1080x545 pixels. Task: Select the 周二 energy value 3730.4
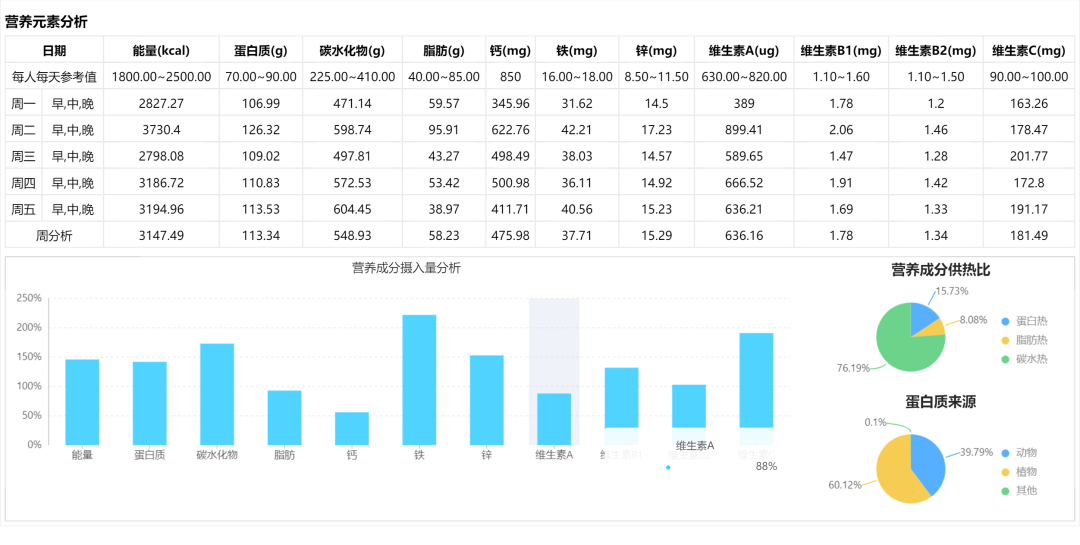[x=161, y=130]
